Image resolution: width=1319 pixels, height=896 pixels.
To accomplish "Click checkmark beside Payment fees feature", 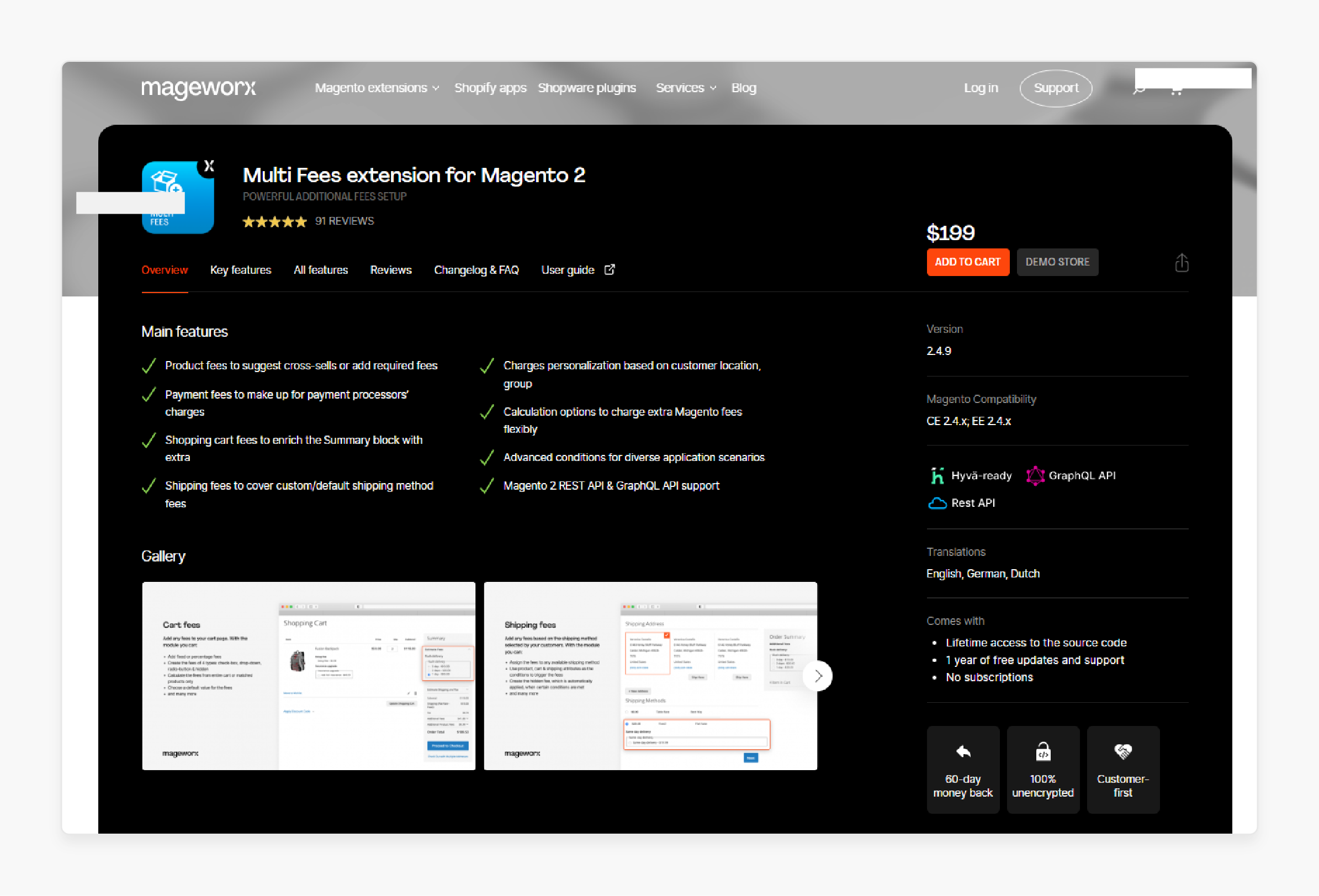I will click(x=149, y=394).
